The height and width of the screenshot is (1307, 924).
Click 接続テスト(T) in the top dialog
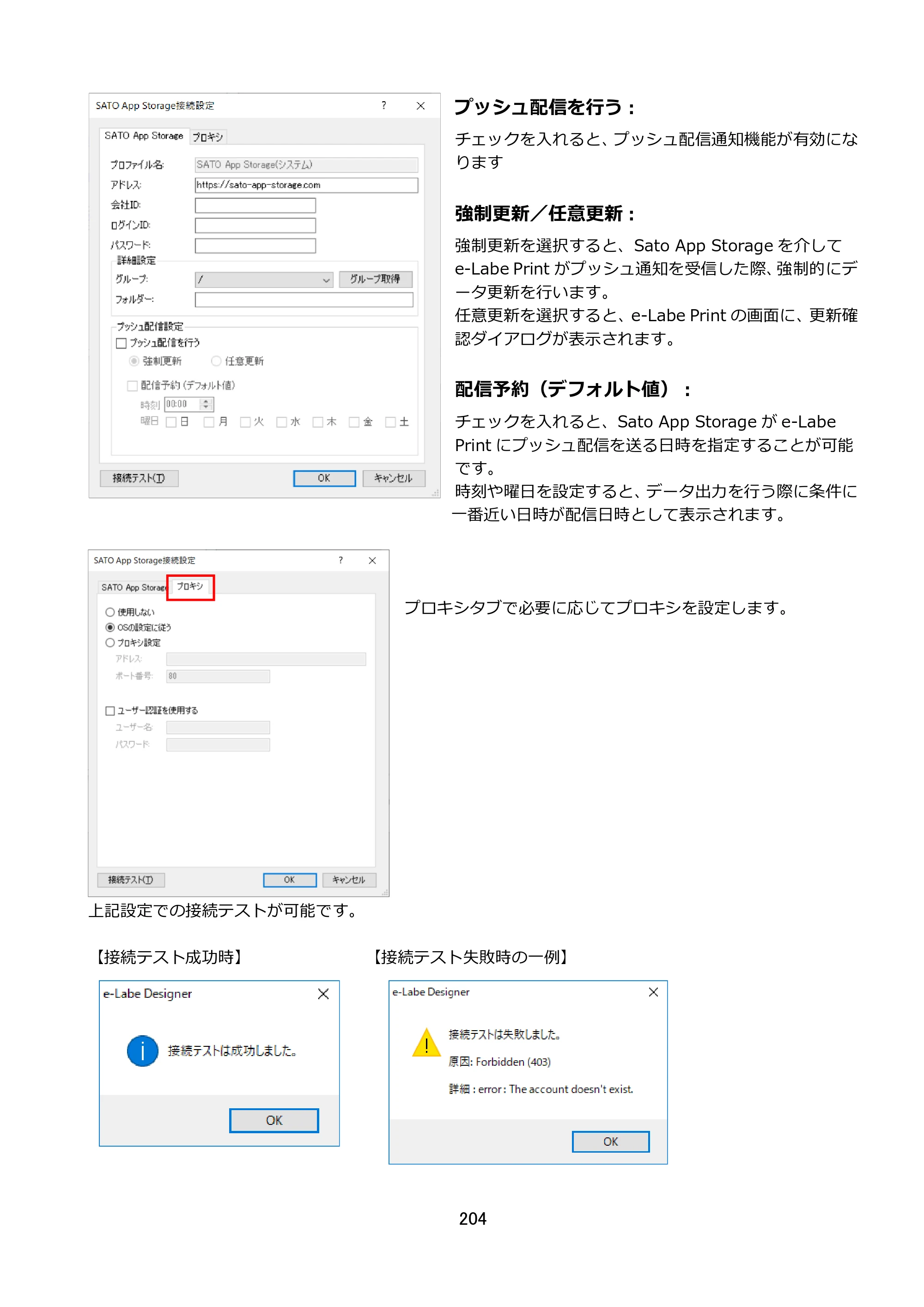(x=139, y=478)
